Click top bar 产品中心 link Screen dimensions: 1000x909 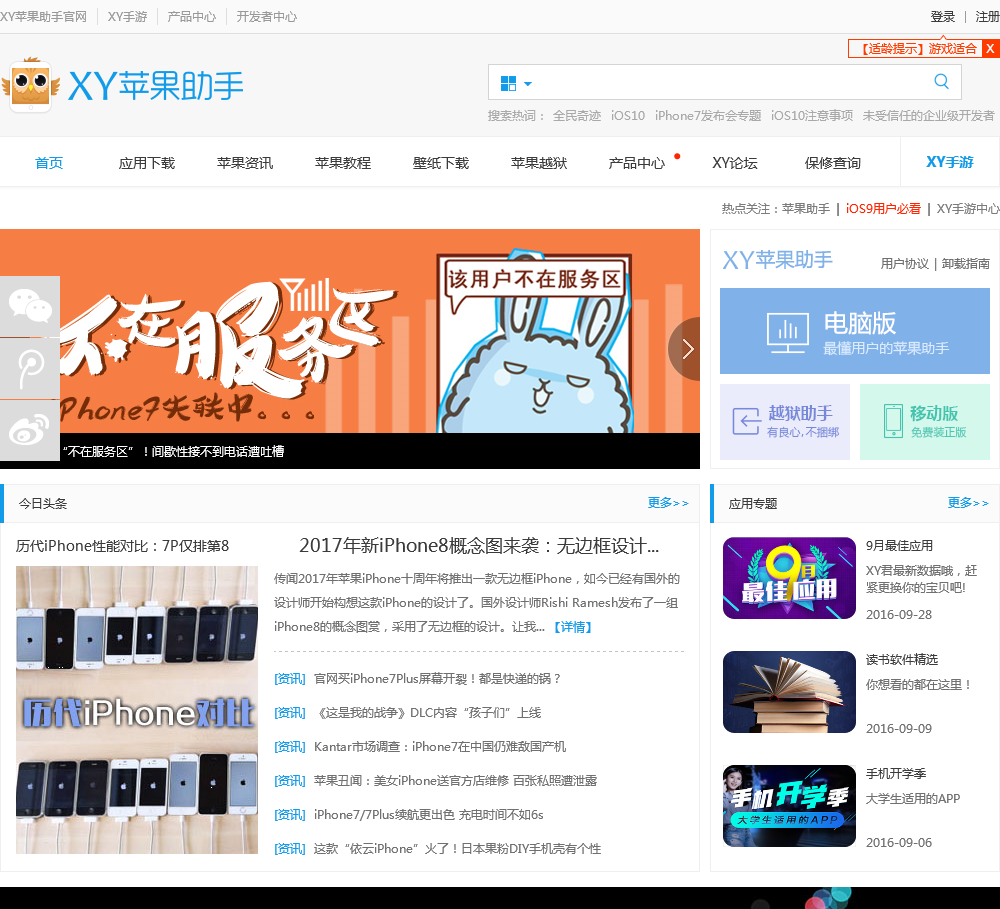191,17
